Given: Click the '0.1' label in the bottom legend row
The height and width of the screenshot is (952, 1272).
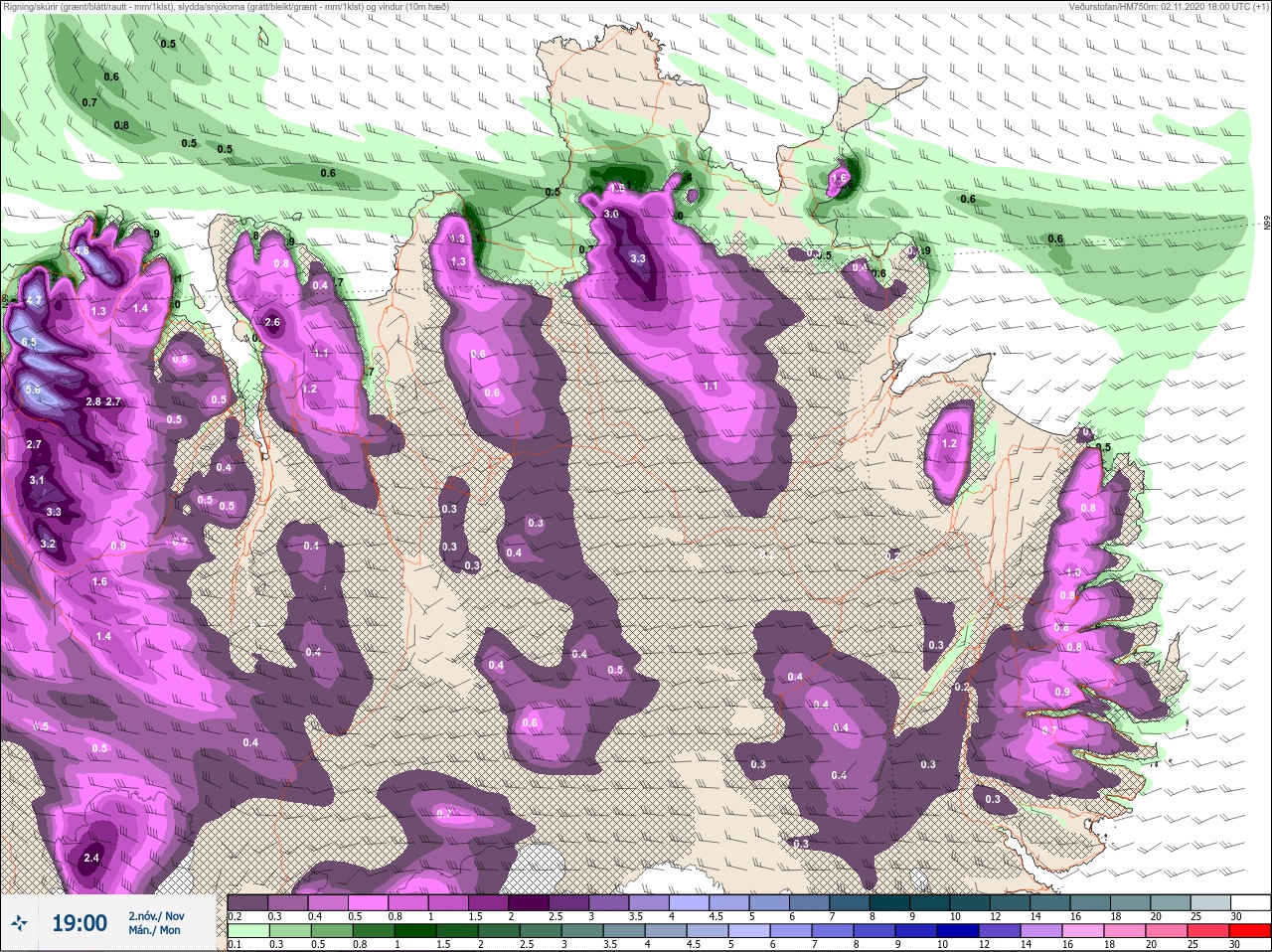Looking at the screenshot, I should [x=236, y=945].
